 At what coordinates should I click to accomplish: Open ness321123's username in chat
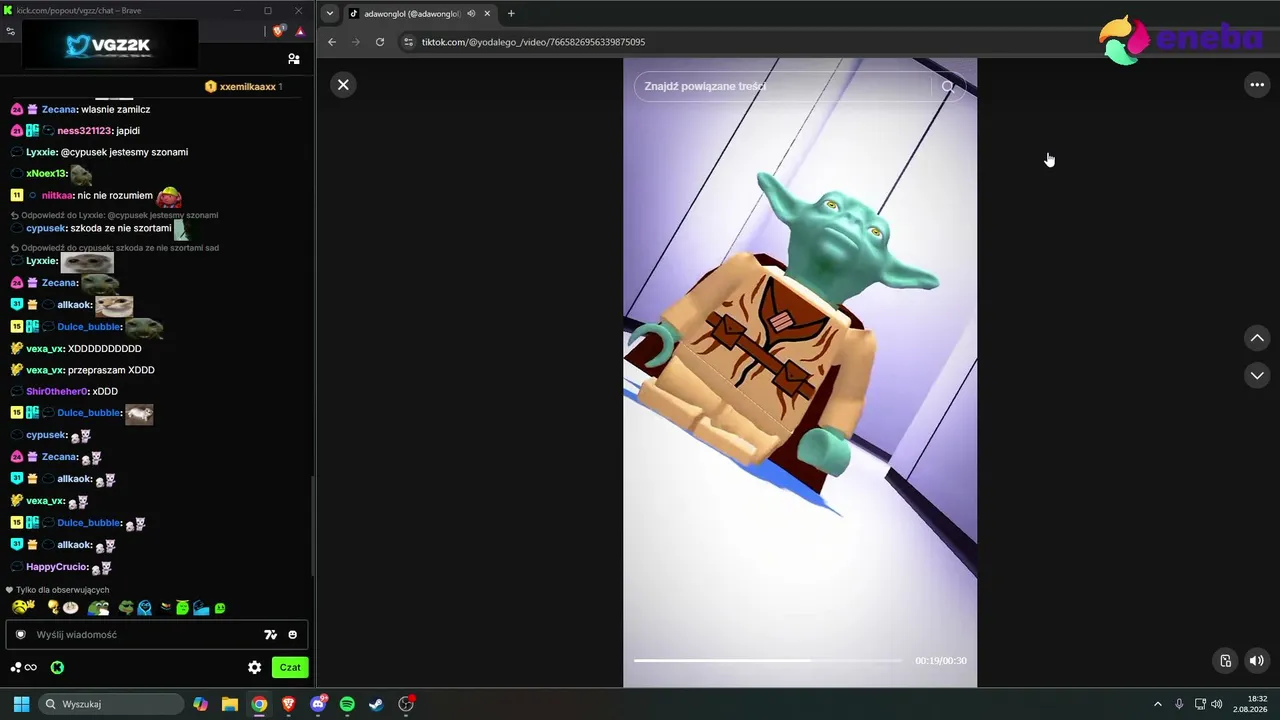coord(84,131)
